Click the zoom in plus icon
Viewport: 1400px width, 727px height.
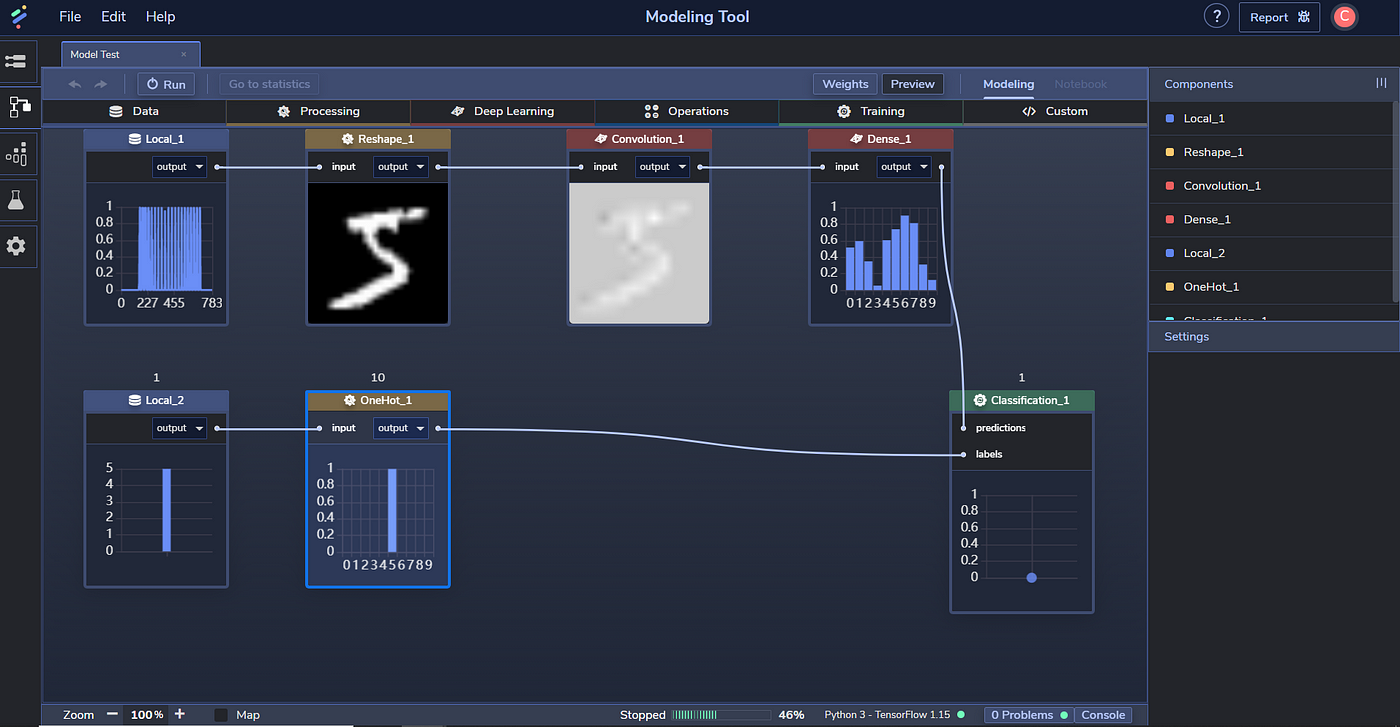pos(180,715)
